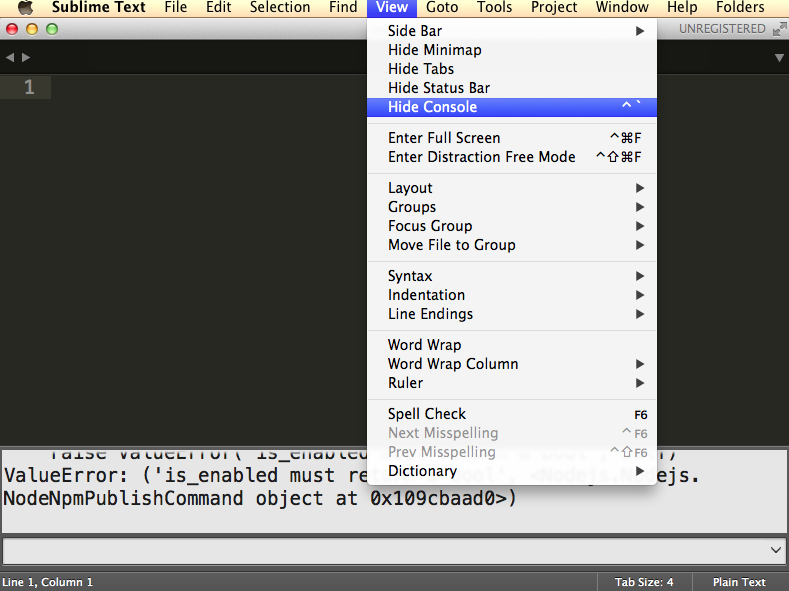Screen dimensions: 789x591
Task: Choose Hide Minimap
Action: [x=512, y=50]
